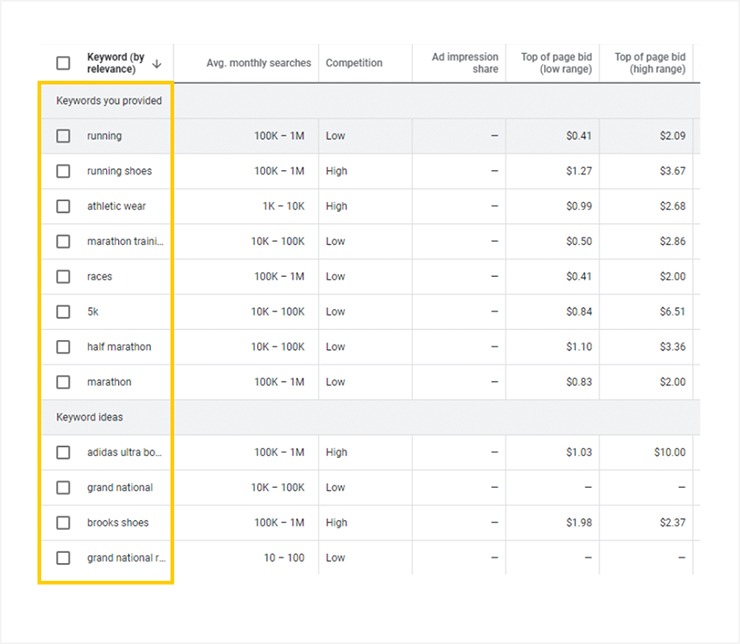Click the Competition column header

pos(354,63)
